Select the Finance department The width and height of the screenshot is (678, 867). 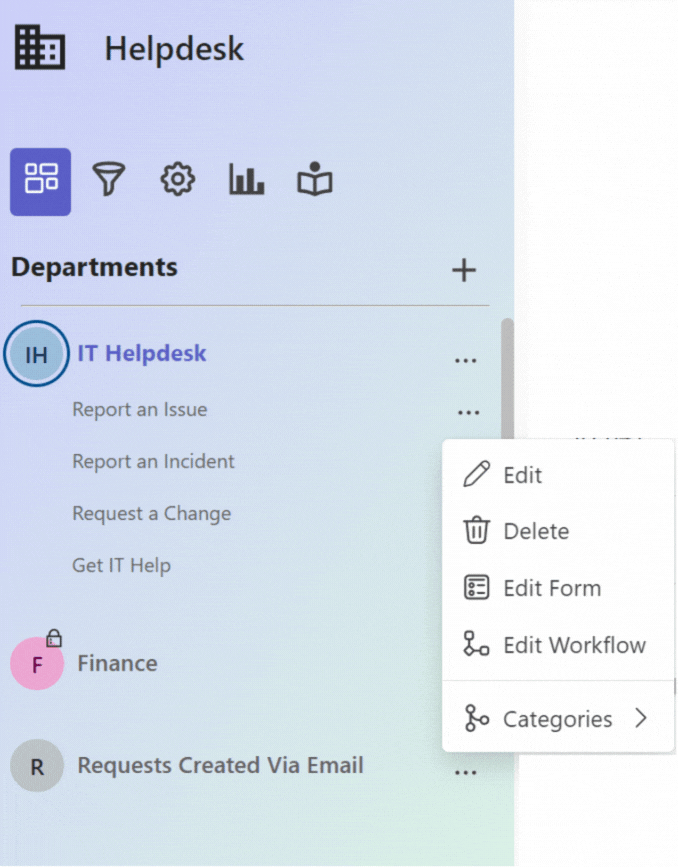(x=117, y=663)
